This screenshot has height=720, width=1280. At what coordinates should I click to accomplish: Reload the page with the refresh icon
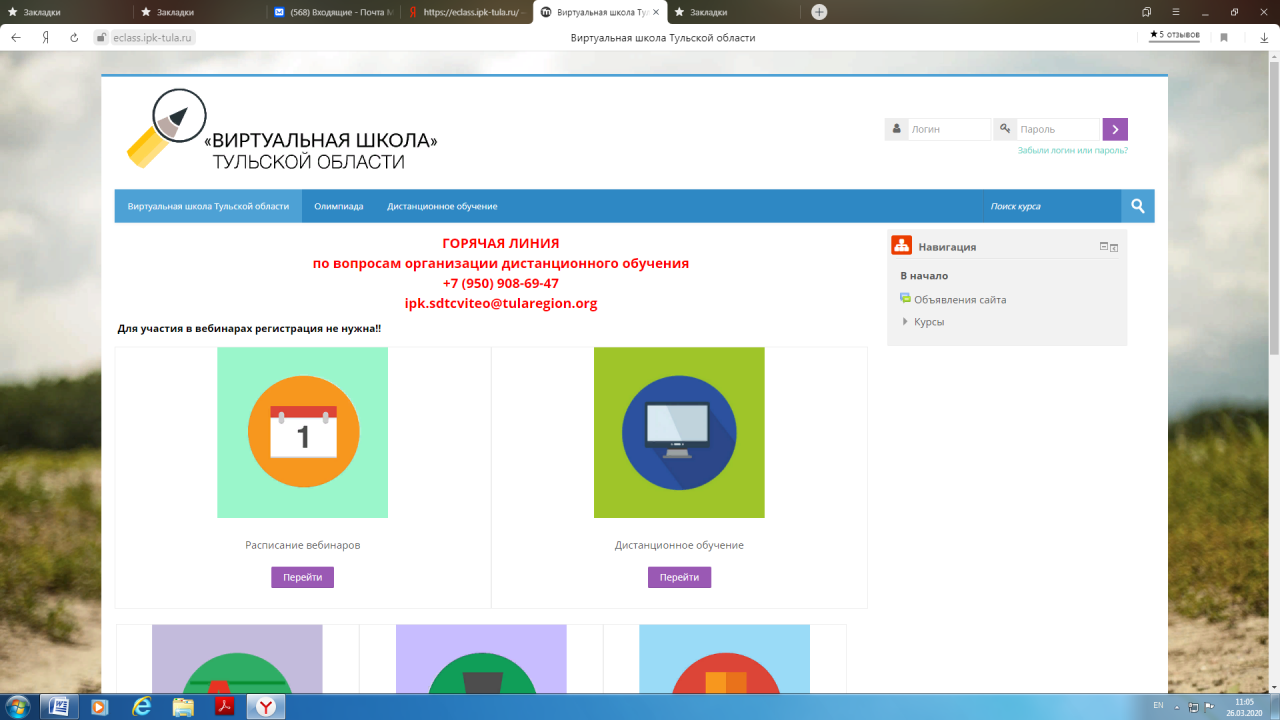(74, 37)
